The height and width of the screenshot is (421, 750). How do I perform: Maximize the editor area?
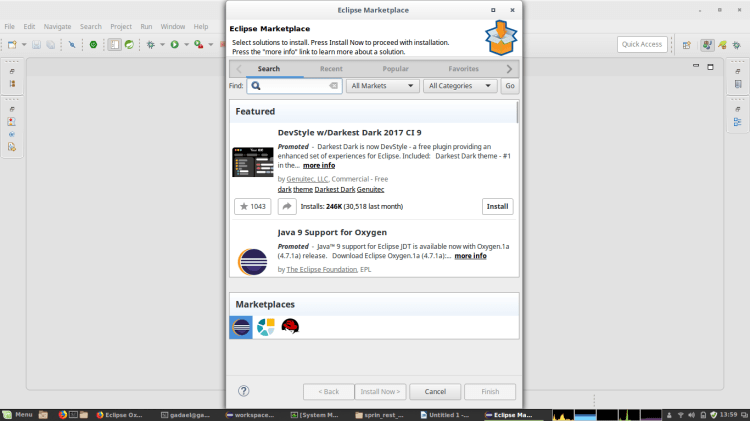click(710, 67)
